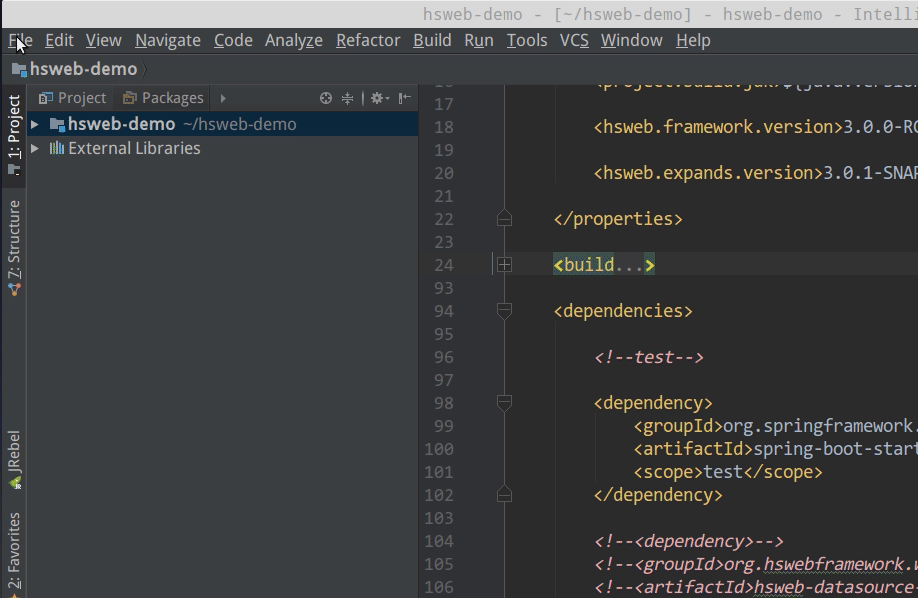Open the 2: Favorites tool window stripe
The image size is (918, 598).
point(13,553)
